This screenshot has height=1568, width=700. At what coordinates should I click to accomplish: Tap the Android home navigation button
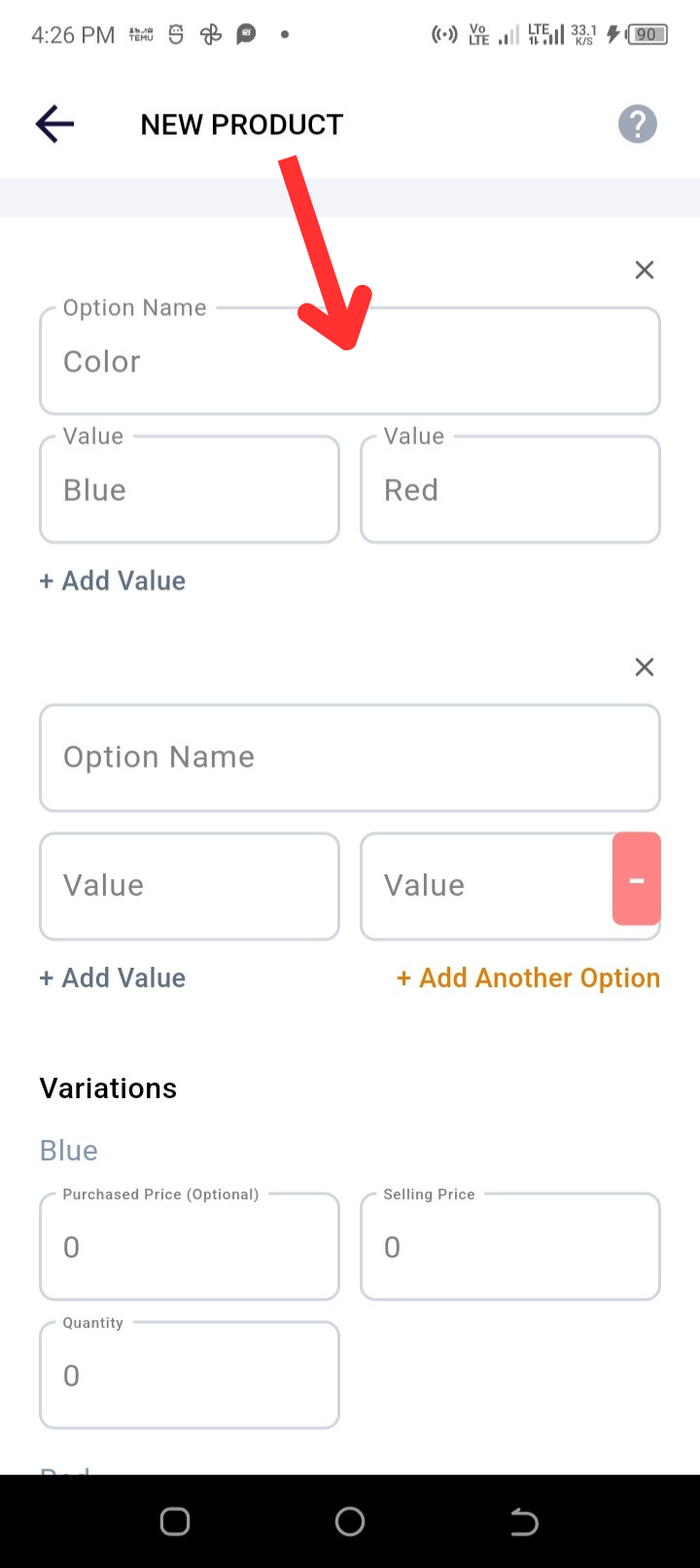pos(350,1521)
